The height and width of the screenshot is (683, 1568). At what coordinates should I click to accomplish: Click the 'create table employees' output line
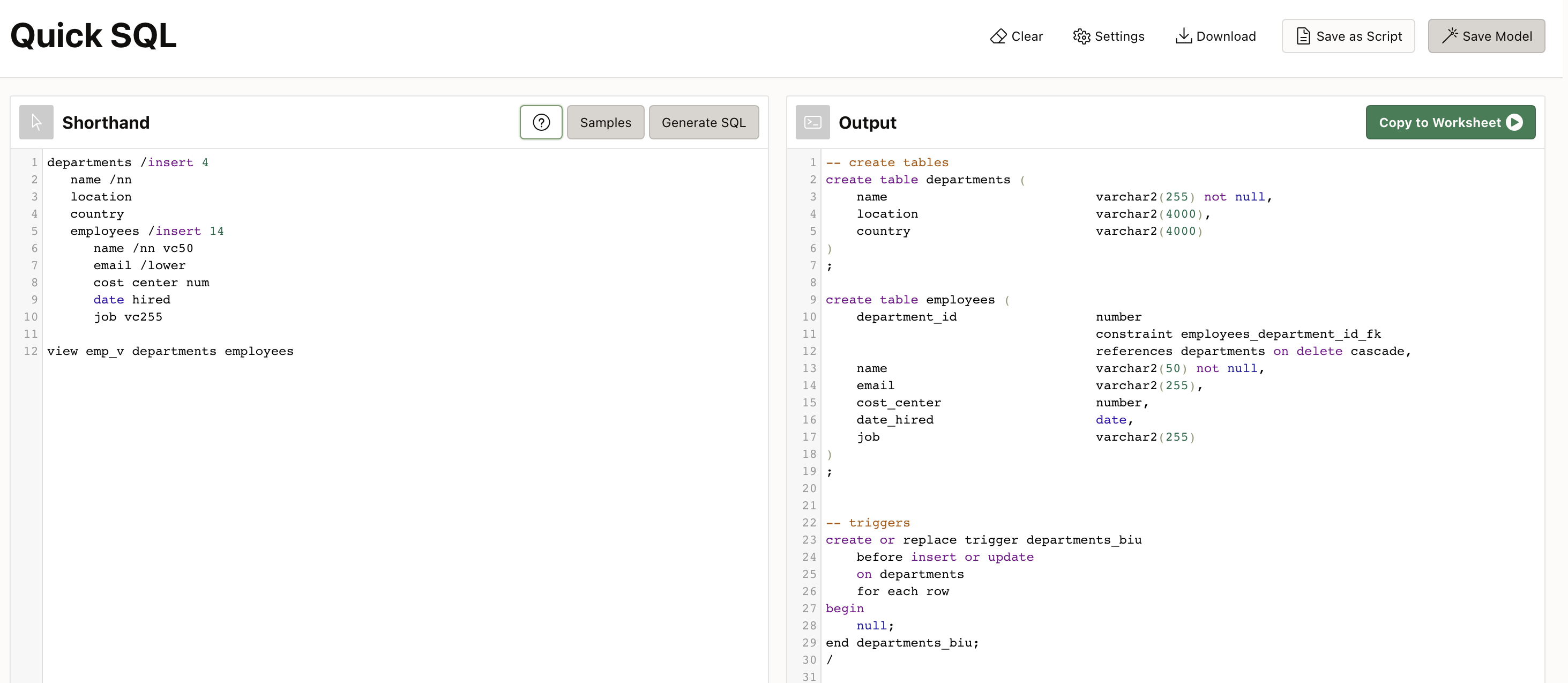(x=910, y=300)
